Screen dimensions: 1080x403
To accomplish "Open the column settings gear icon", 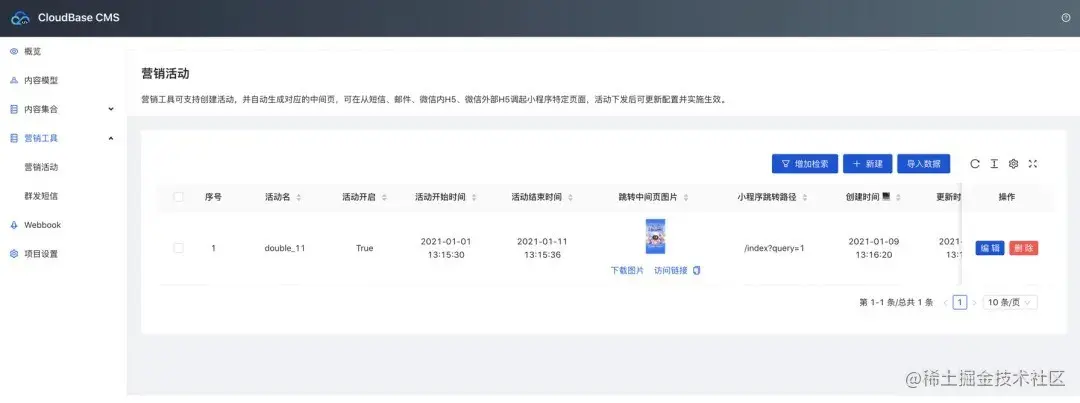I will coord(1013,164).
